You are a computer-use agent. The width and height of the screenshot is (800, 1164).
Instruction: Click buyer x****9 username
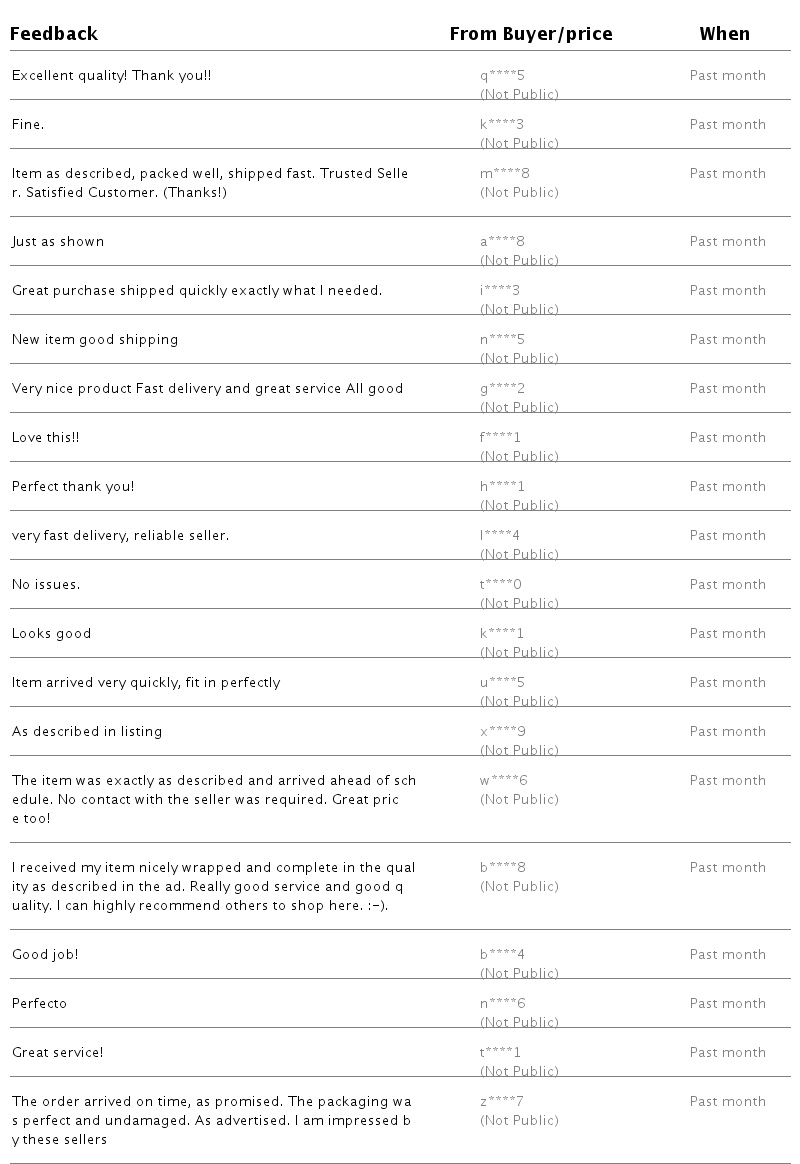(x=502, y=731)
